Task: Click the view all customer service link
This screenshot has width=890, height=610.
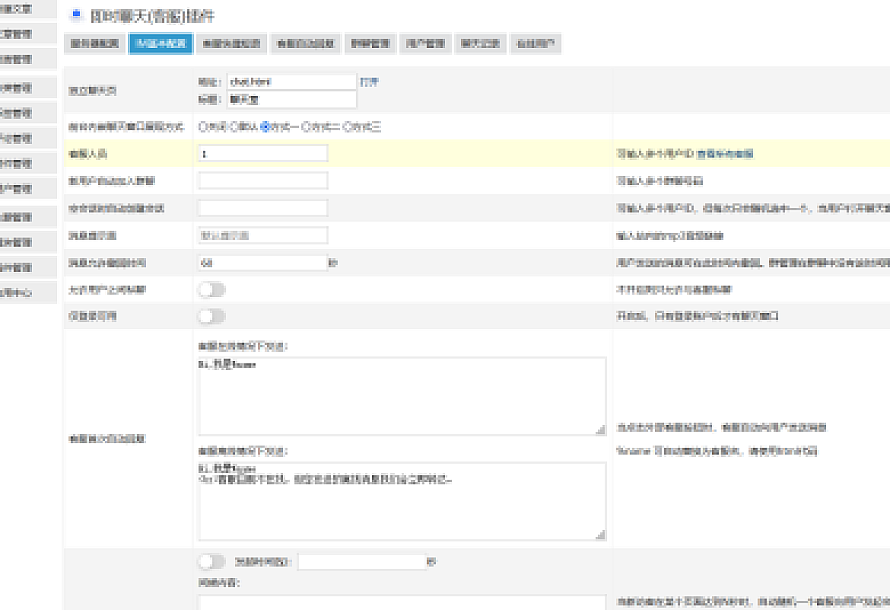Action: [x=725, y=154]
